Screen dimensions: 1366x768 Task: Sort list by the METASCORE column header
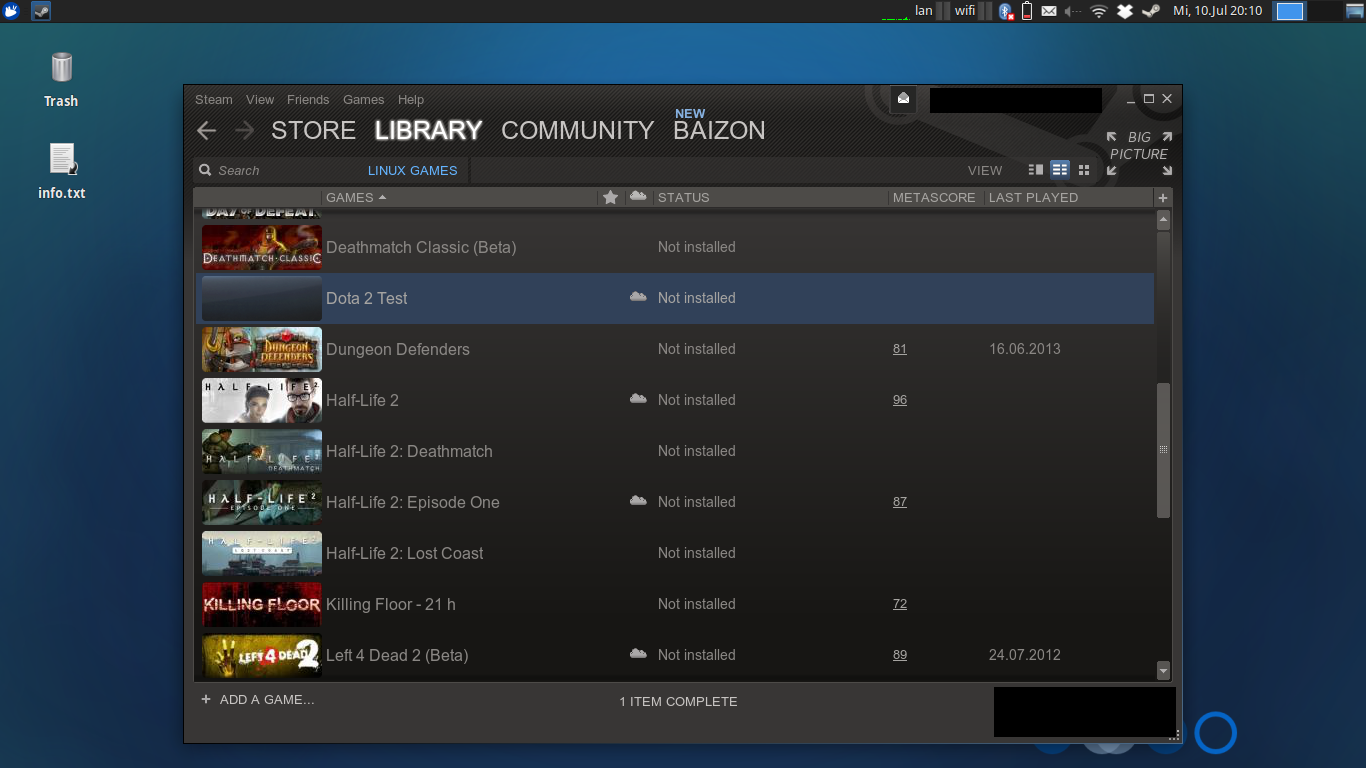coord(934,198)
